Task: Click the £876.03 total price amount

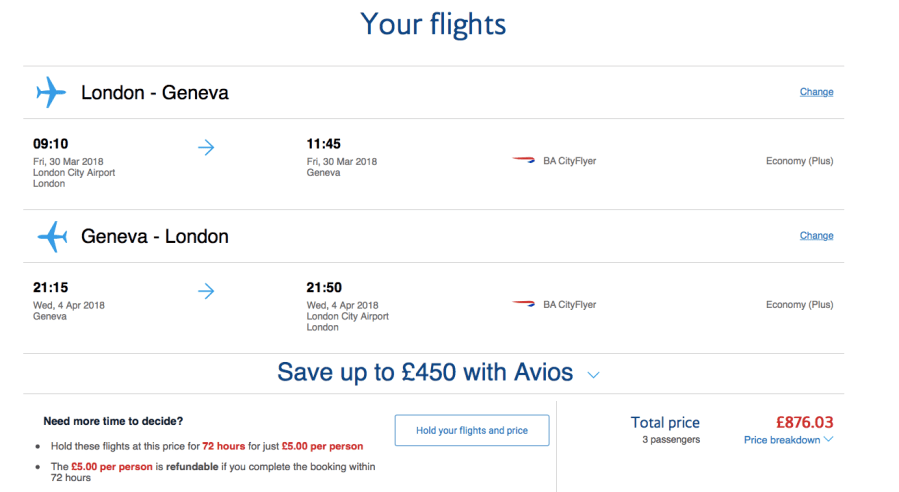Action: coord(804,423)
